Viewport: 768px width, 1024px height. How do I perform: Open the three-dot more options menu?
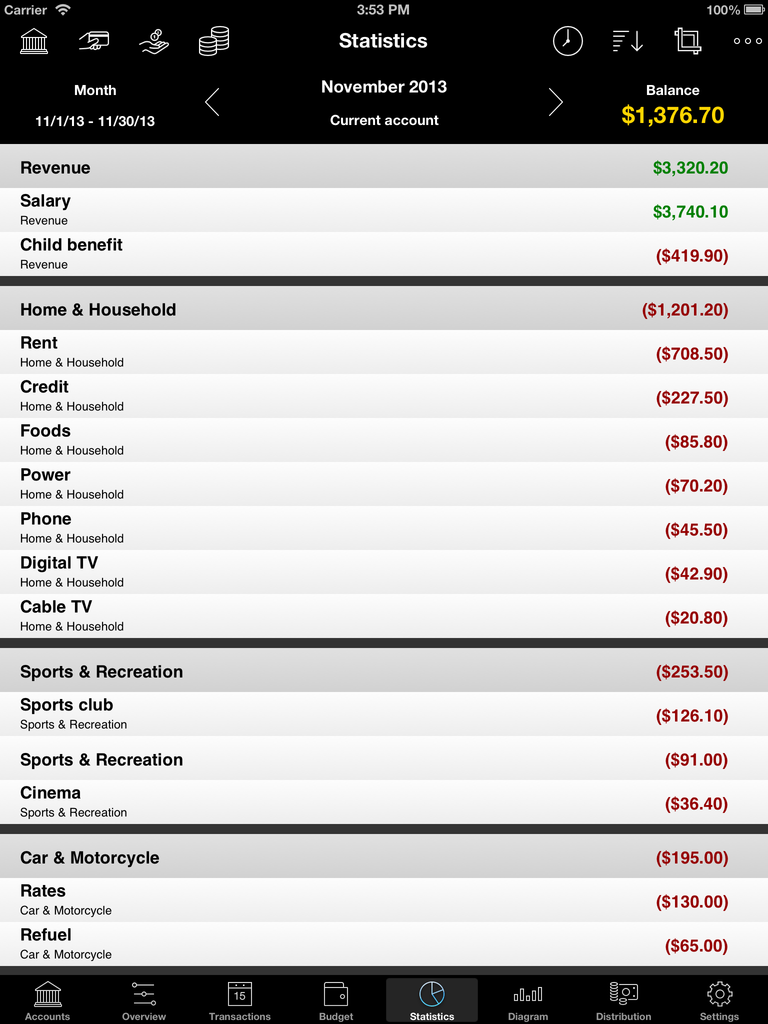[748, 41]
